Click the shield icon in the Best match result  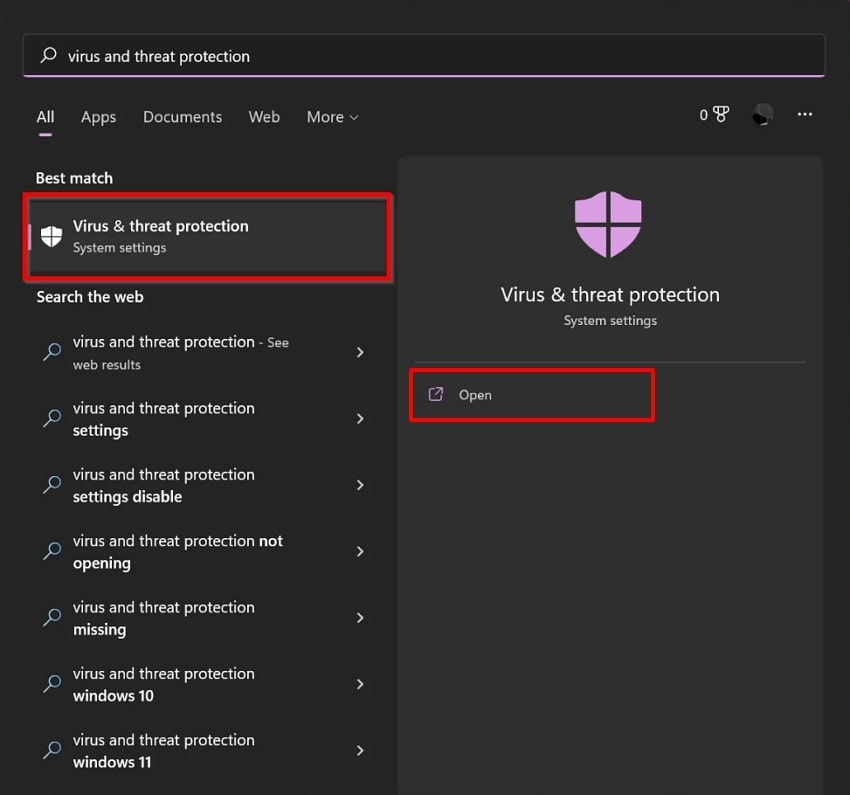click(x=51, y=236)
